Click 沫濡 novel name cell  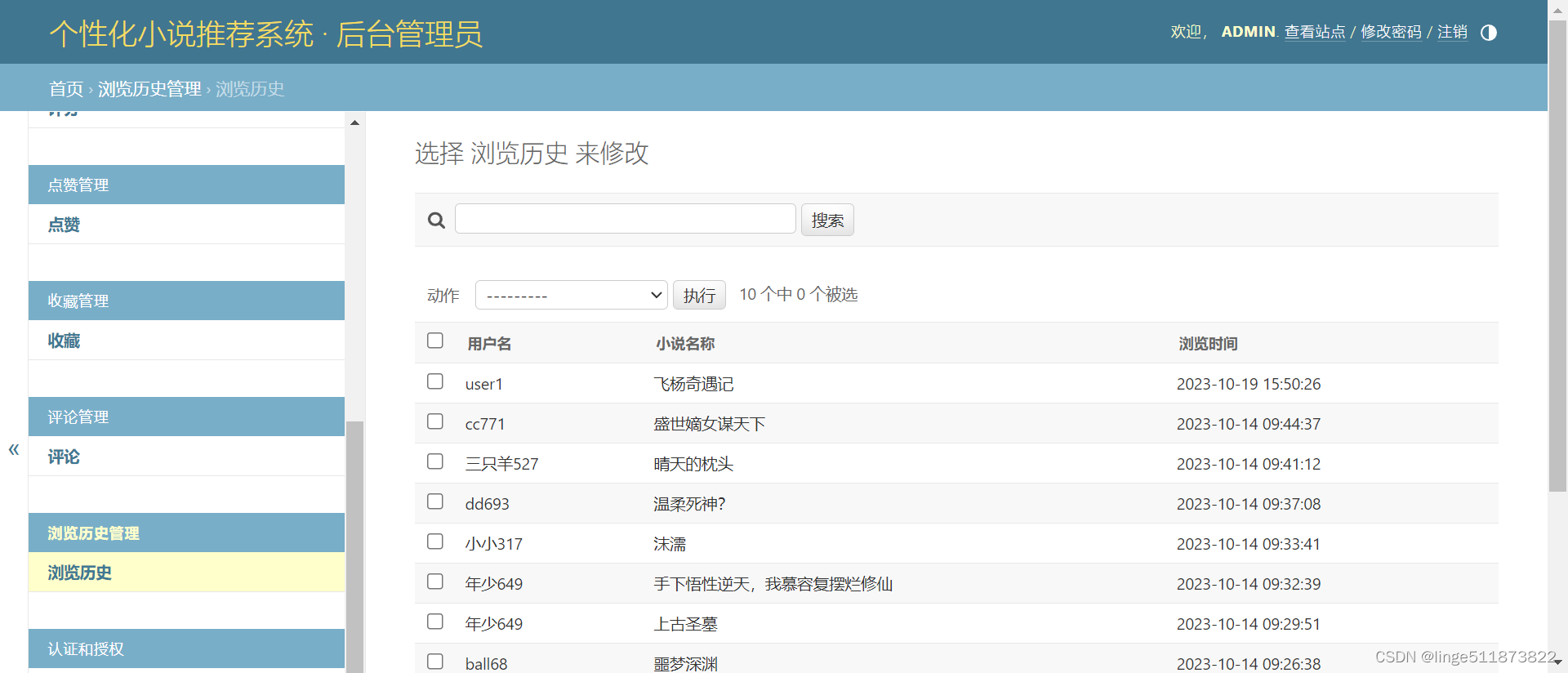[670, 544]
